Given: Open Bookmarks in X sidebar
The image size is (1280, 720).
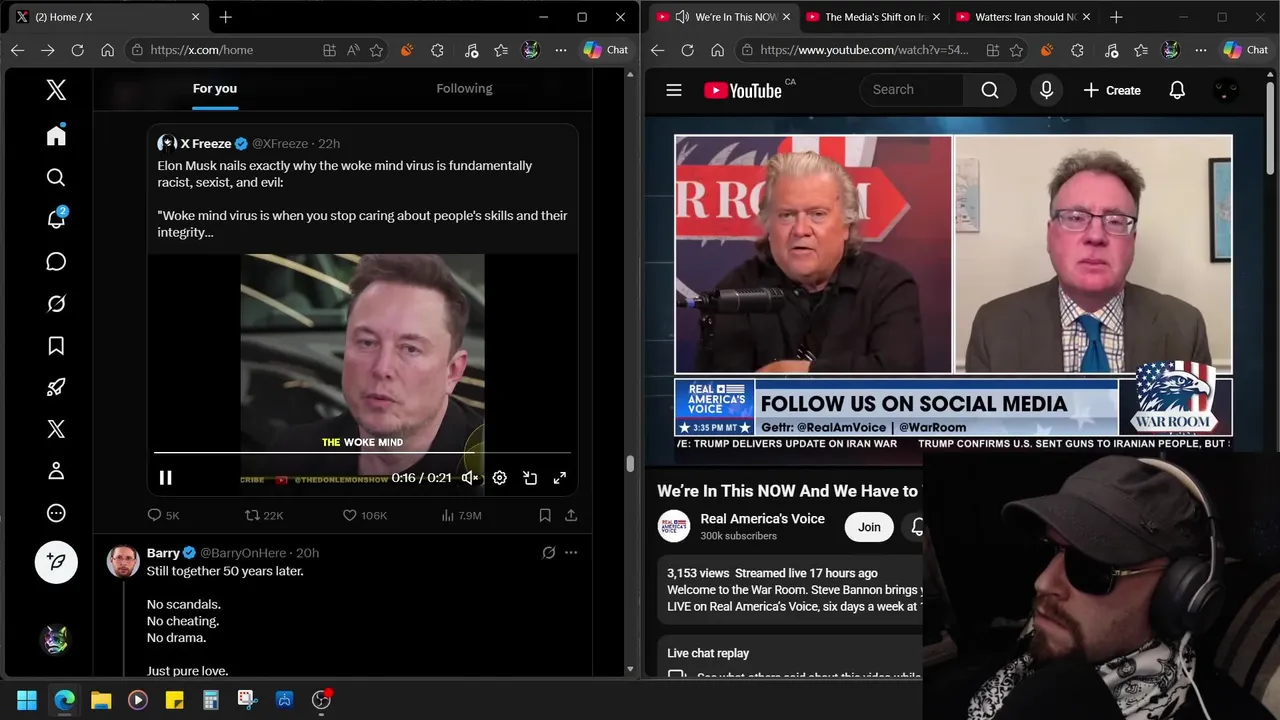Looking at the screenshot, I should click(x=56, y=346).
